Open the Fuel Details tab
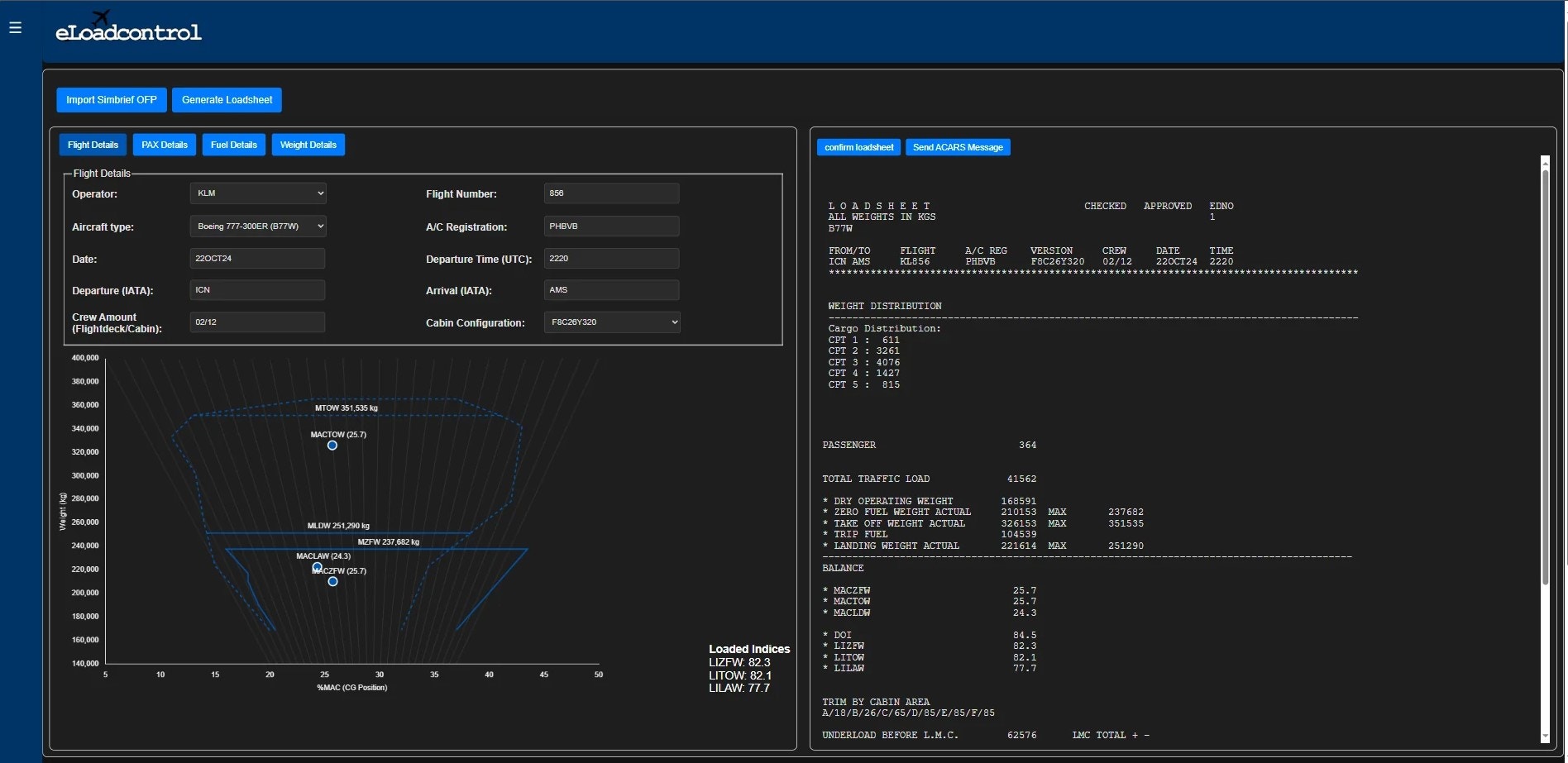This screenshot has width=1568, height=763. tap(234, 145)
